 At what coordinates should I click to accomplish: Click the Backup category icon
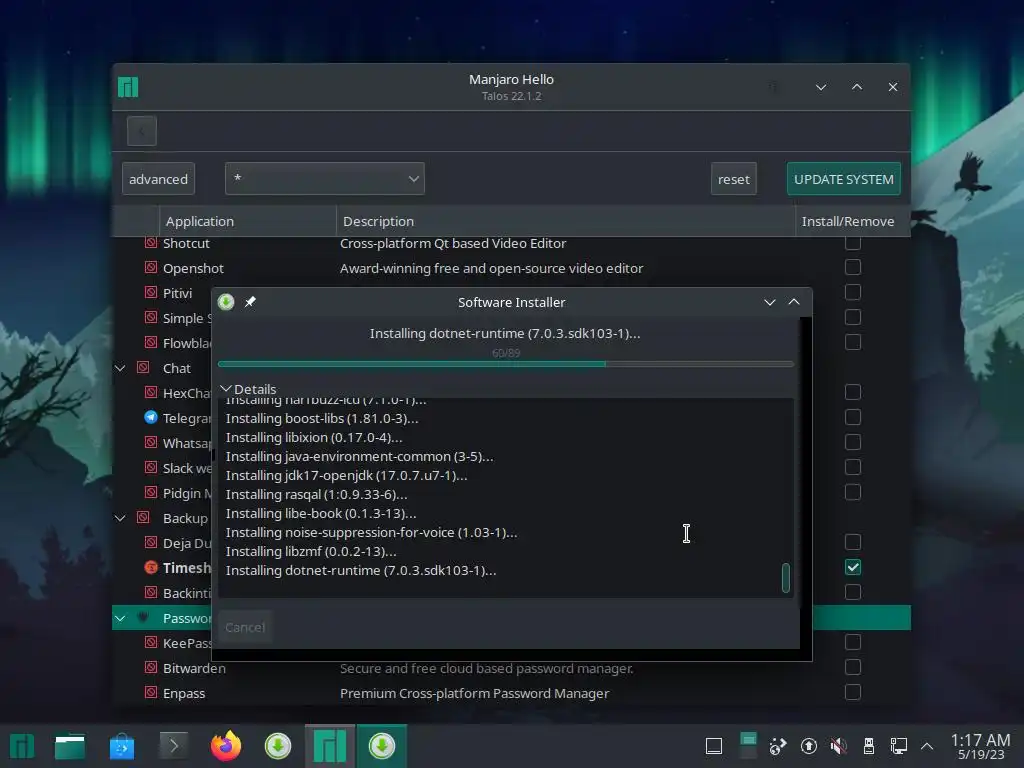pyautogui.click(x=143, y=517)
